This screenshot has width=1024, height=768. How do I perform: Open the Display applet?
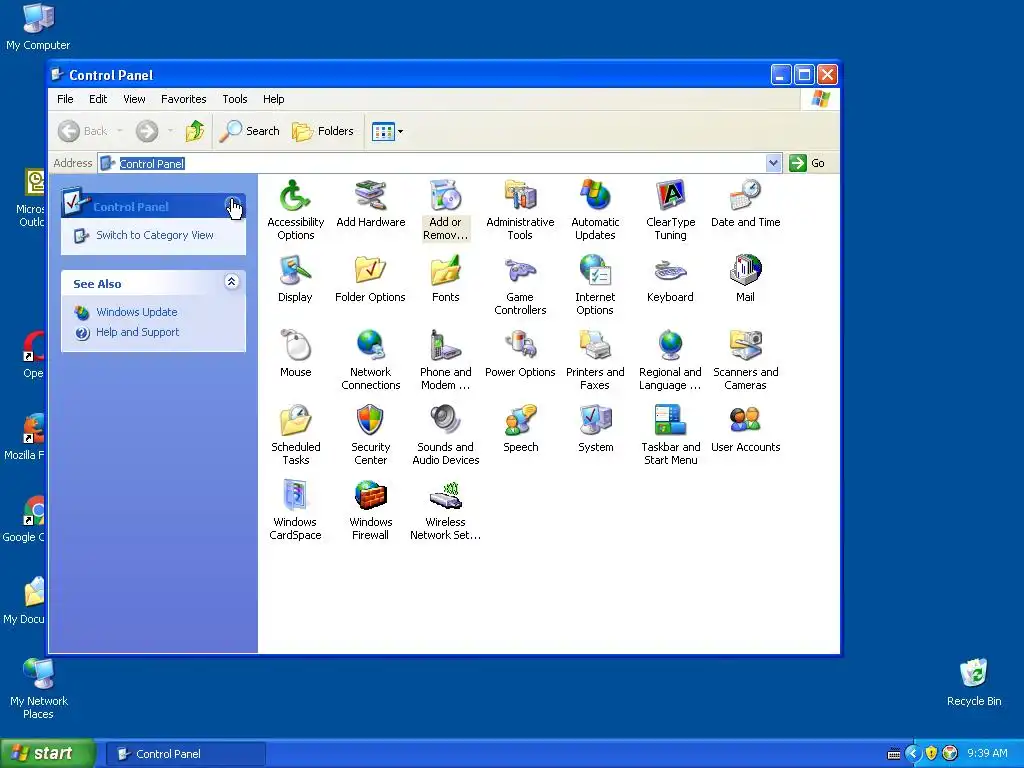295,279
